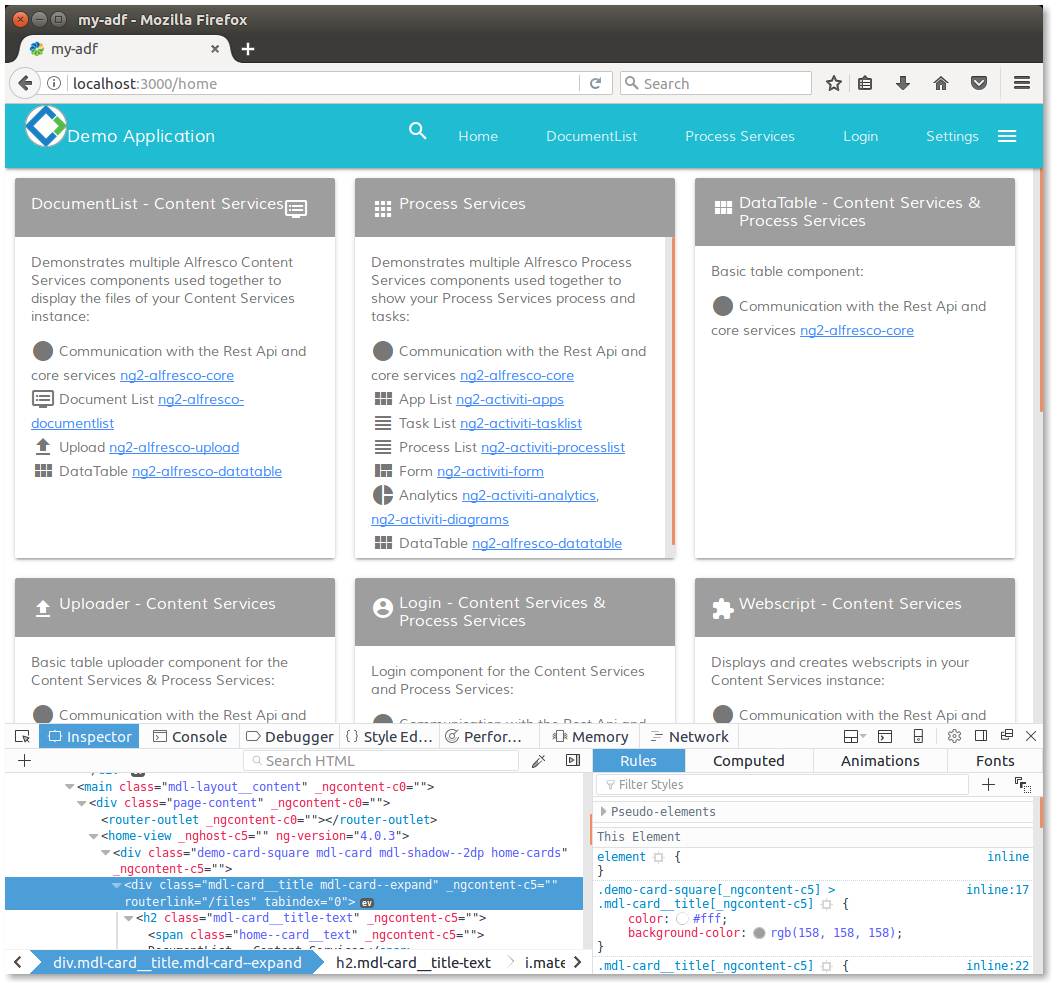Collapse the h2 mdl-card__title-text node
The width and height of the screenshot is (1052, 983).
coord(129,918)
